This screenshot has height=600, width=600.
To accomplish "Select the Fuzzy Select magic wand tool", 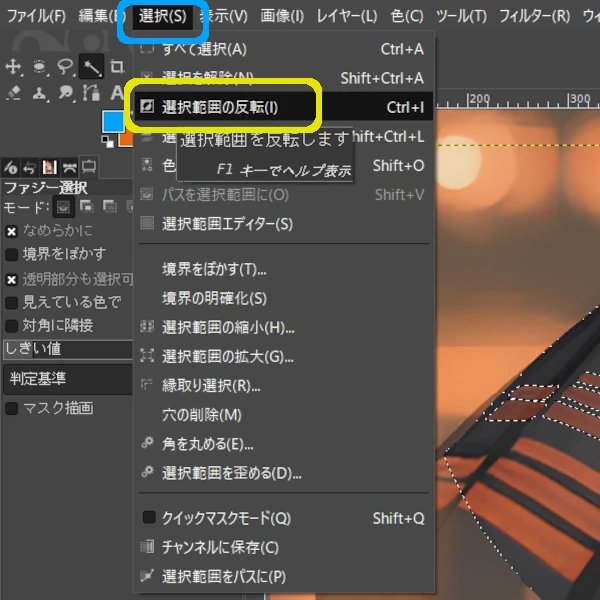I will pyautogui.click(x=91, y=66).
